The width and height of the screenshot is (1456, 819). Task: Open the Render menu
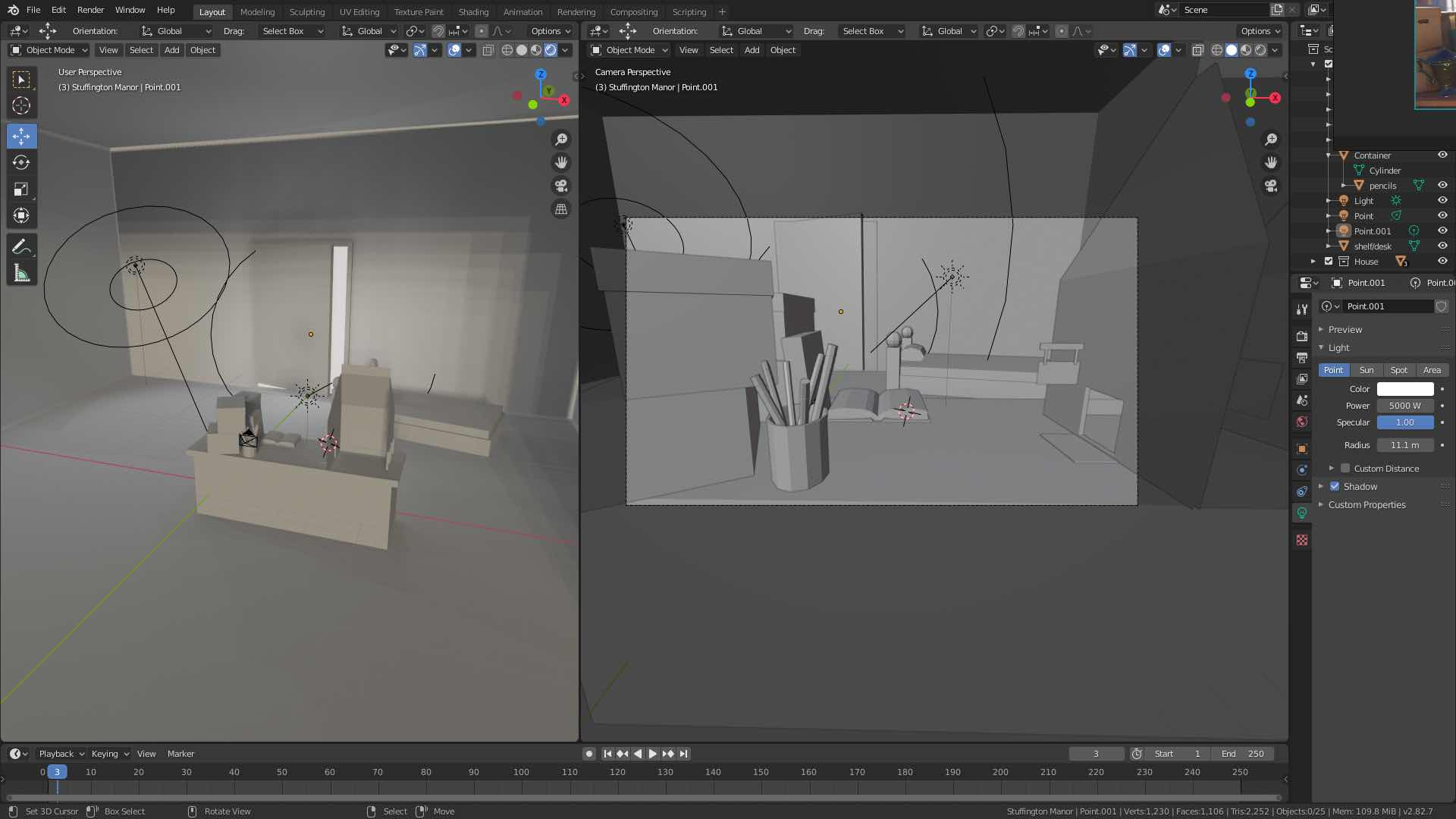tap(90, 10)
